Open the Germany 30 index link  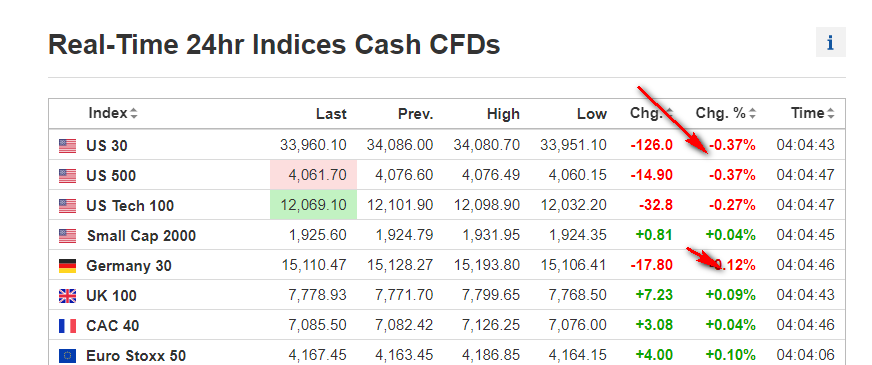point(129,266)
